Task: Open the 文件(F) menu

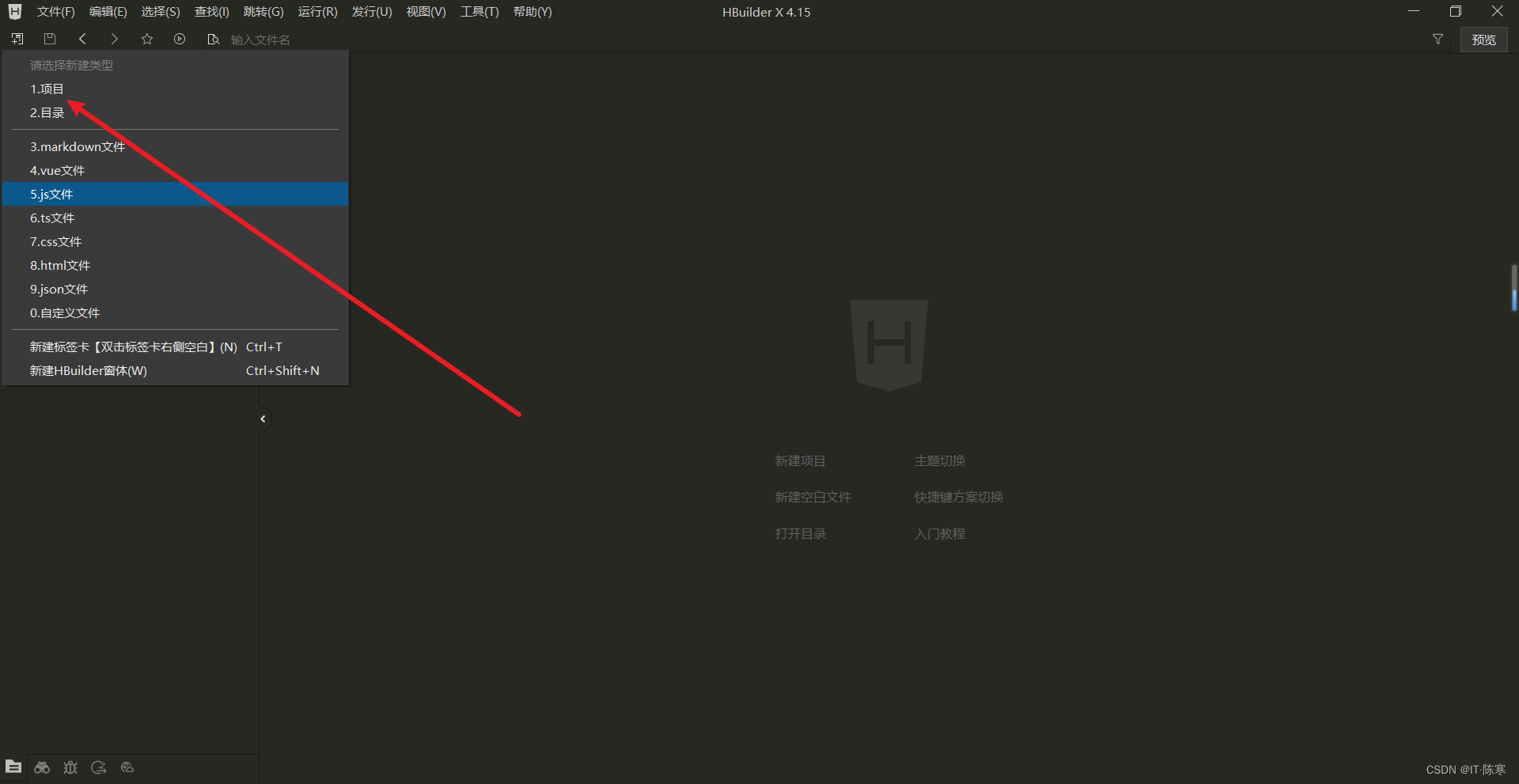Action: pyautogui.click(x=56, y=12)
